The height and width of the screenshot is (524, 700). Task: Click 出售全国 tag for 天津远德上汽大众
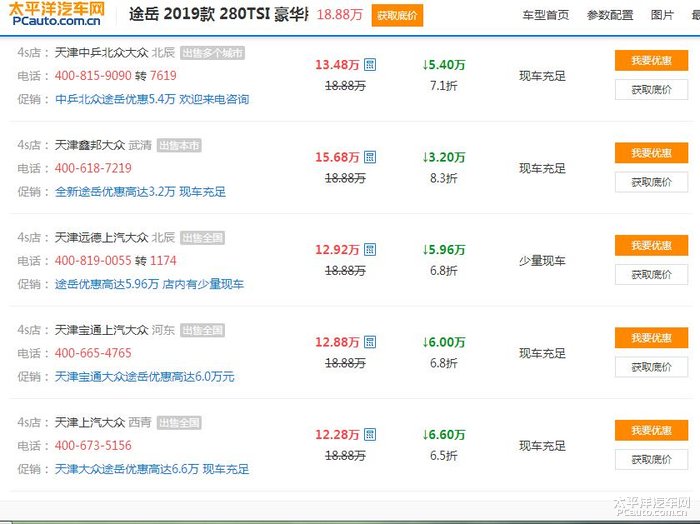click(x=202, y=238)
